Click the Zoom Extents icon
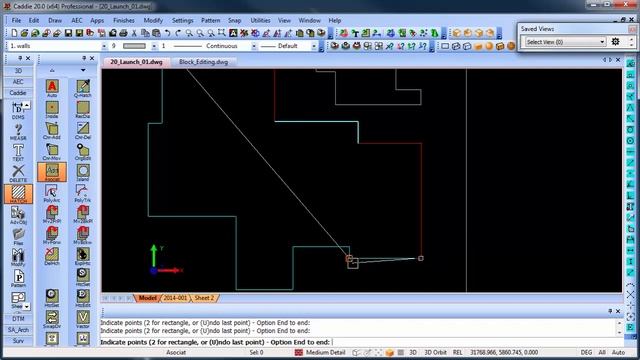 [222, 33]
